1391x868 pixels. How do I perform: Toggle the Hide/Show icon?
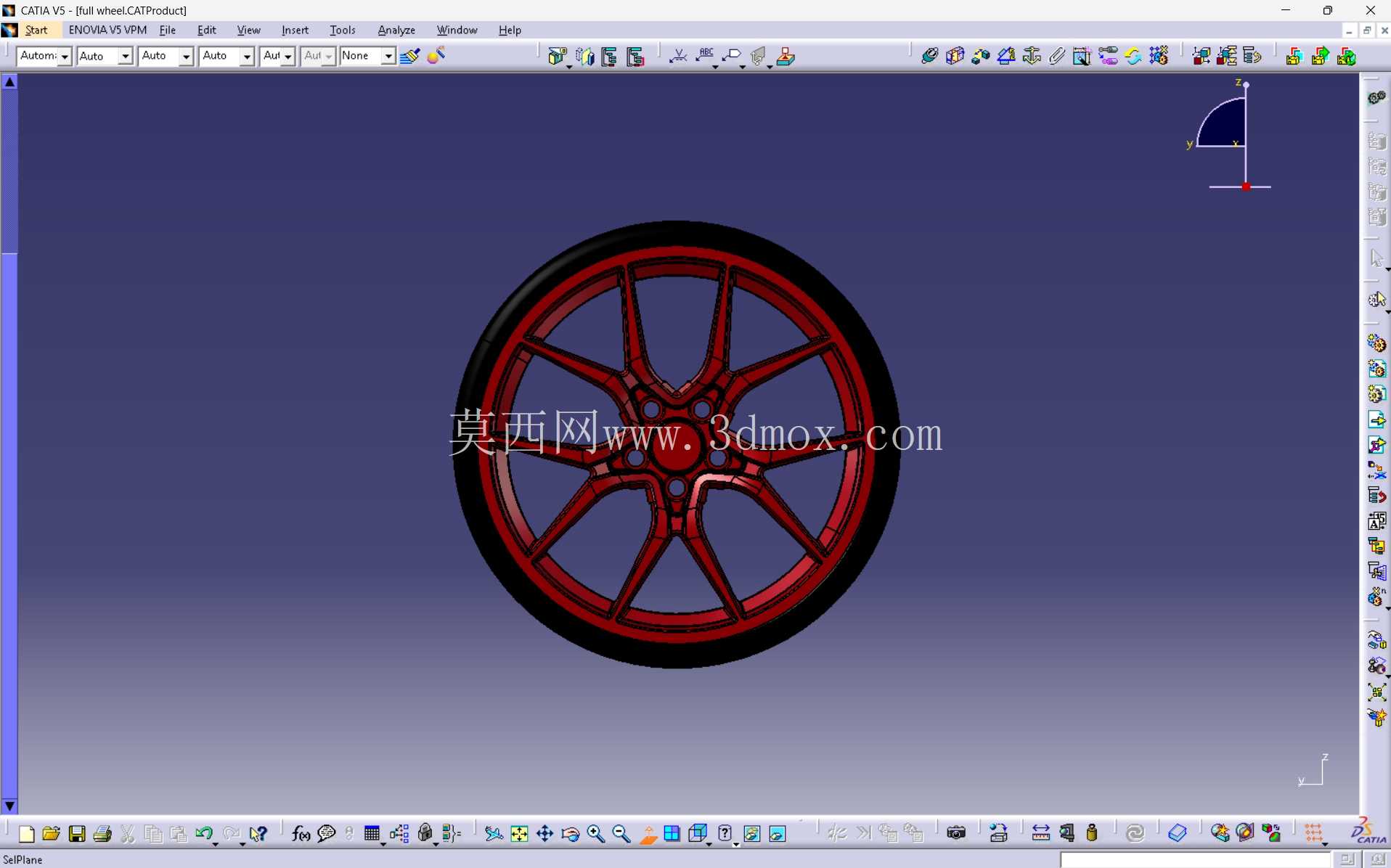(x=752, y=834)
